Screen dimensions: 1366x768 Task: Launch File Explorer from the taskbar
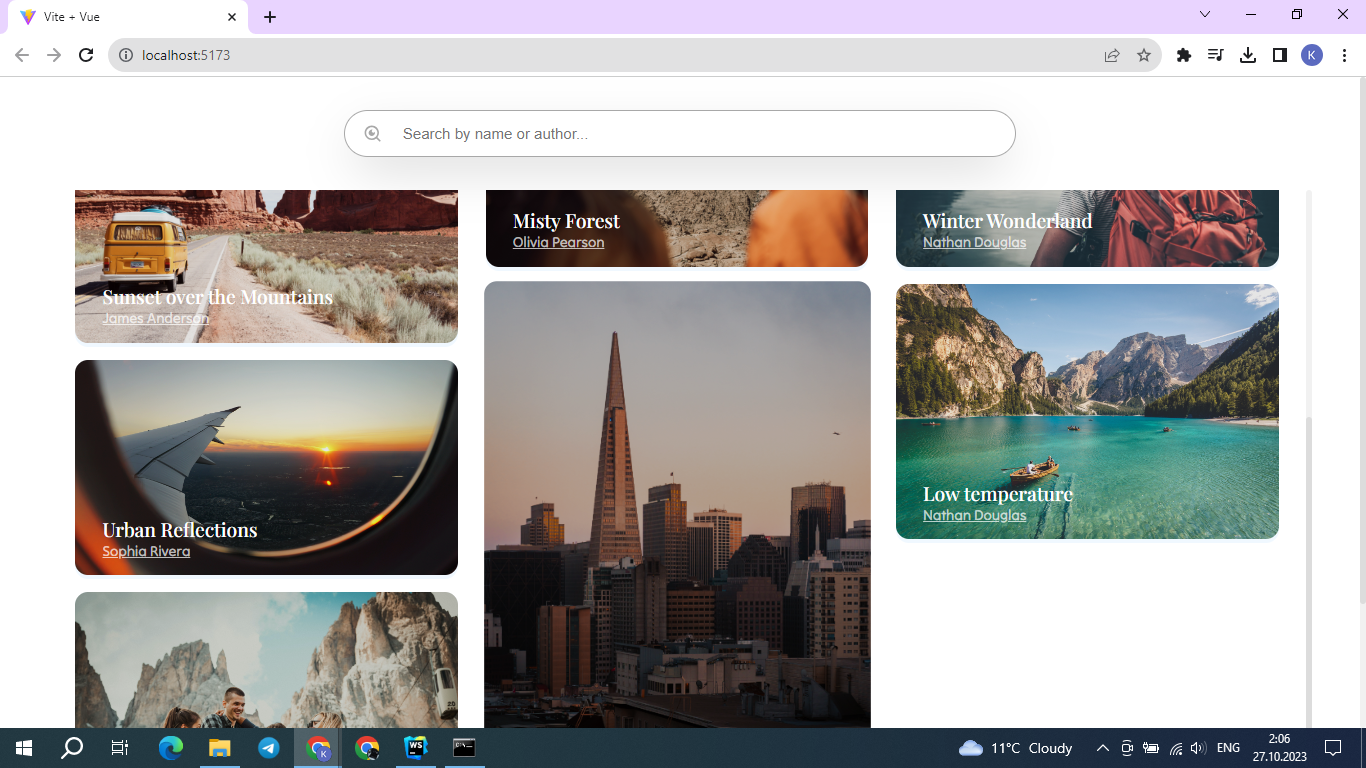[x=219, y=747]
